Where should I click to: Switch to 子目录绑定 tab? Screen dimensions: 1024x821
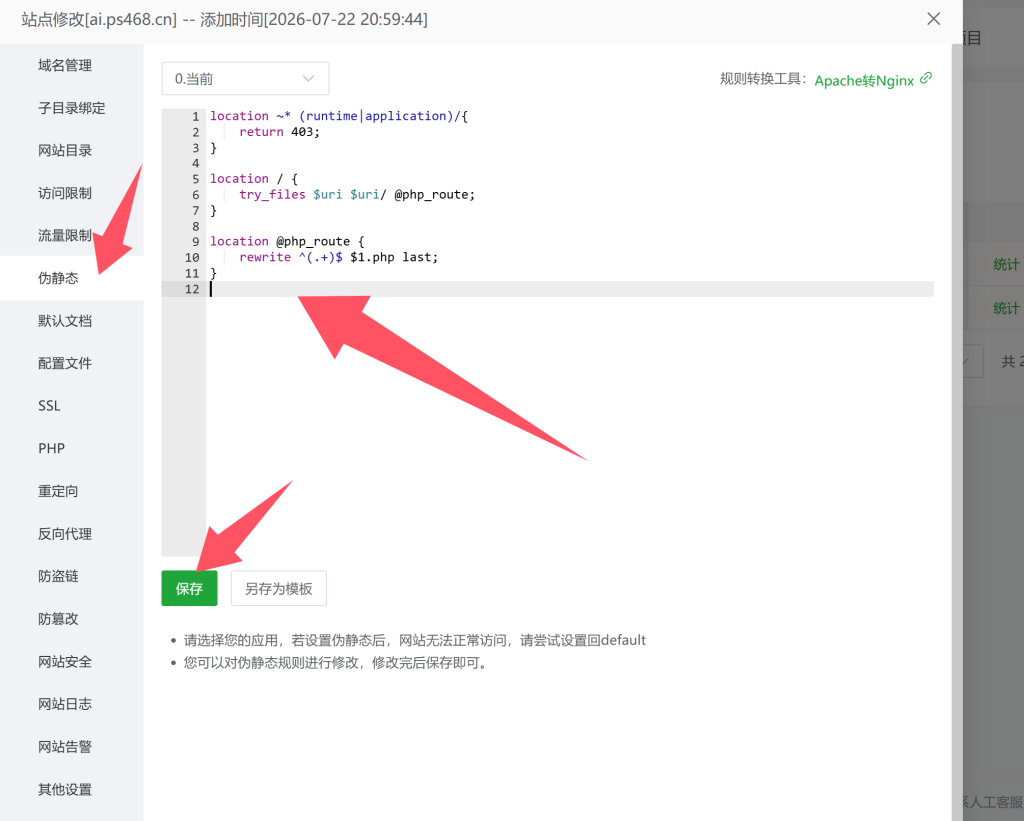point(71,108)
